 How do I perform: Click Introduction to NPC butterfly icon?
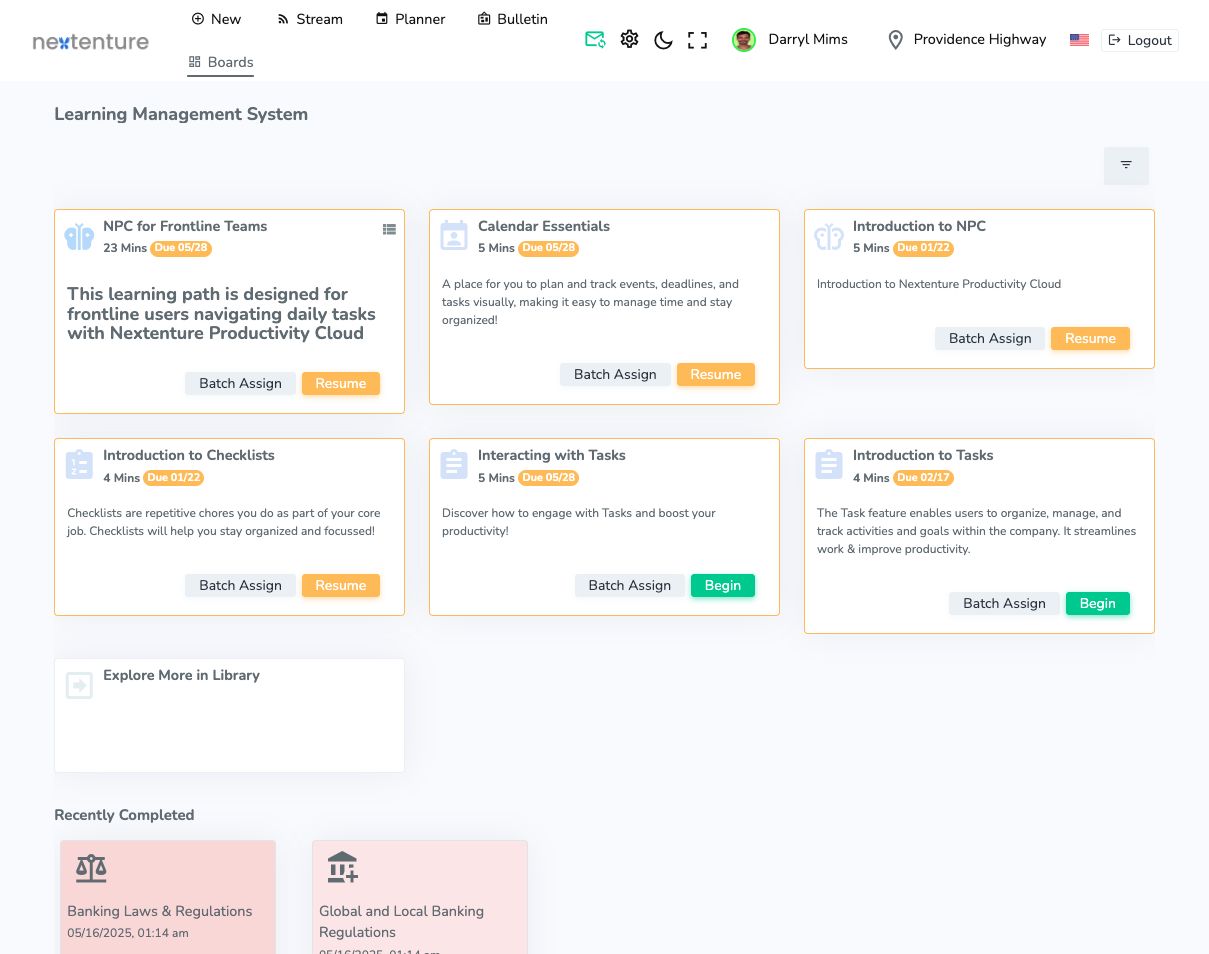coord(829,237)
